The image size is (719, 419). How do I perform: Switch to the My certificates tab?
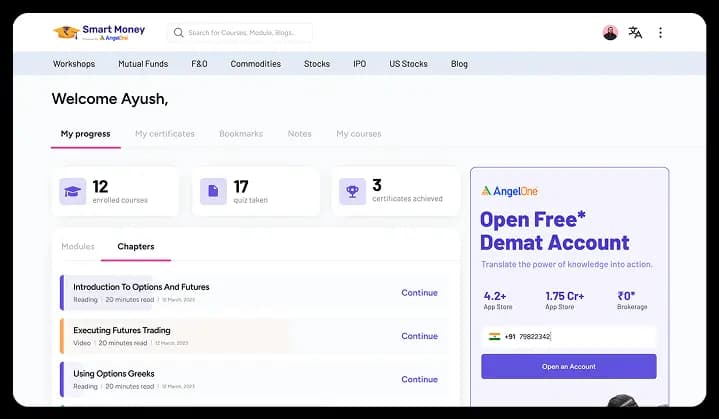pyautogui.click(x=165, y=134)
